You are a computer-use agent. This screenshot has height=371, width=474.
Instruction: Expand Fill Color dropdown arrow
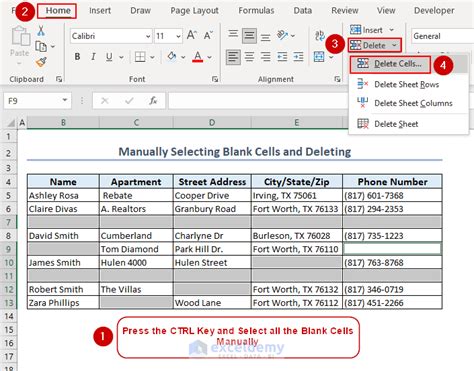click(x=183, y=57)
